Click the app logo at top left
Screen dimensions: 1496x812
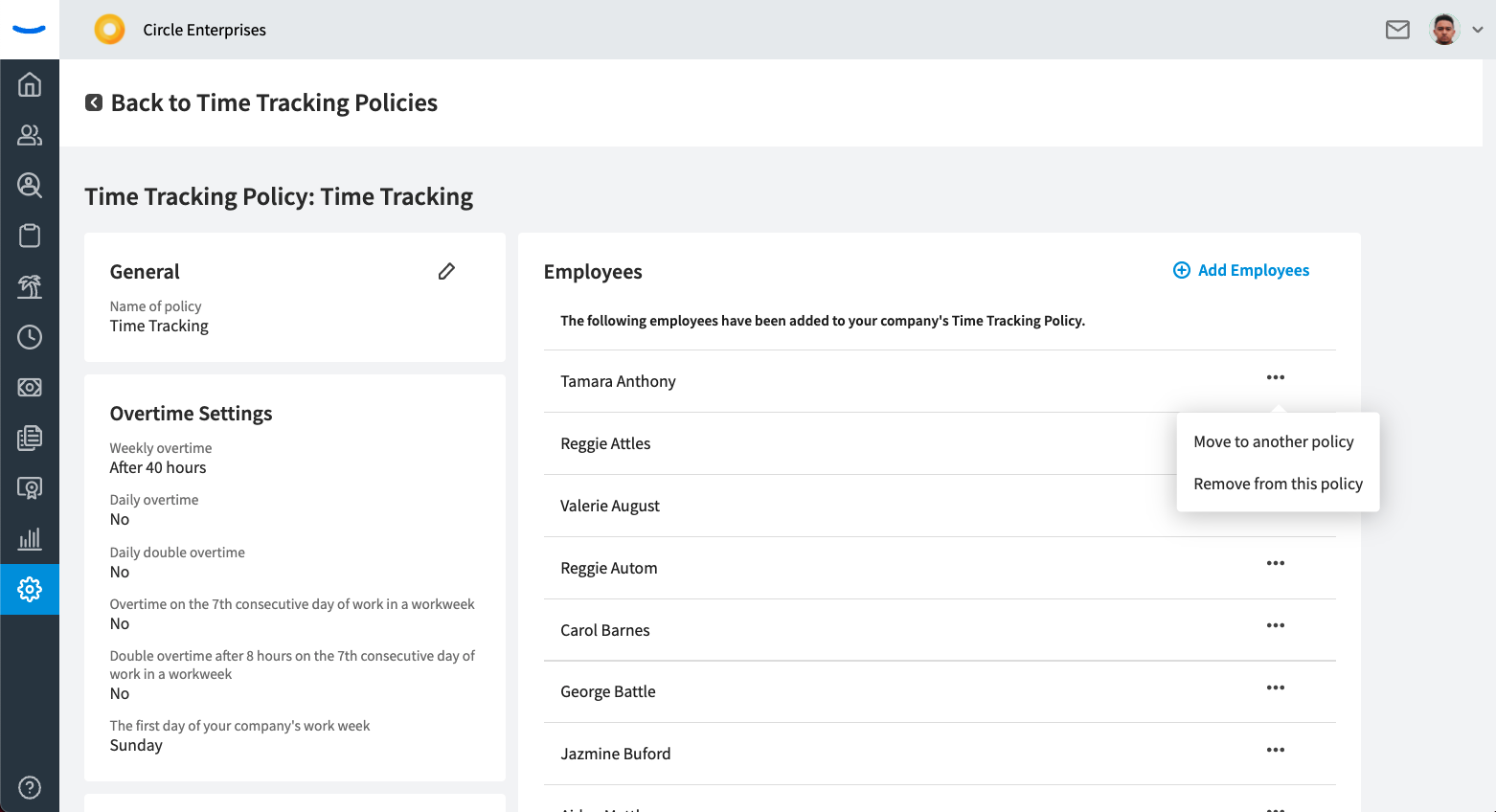tap(30, 30)
